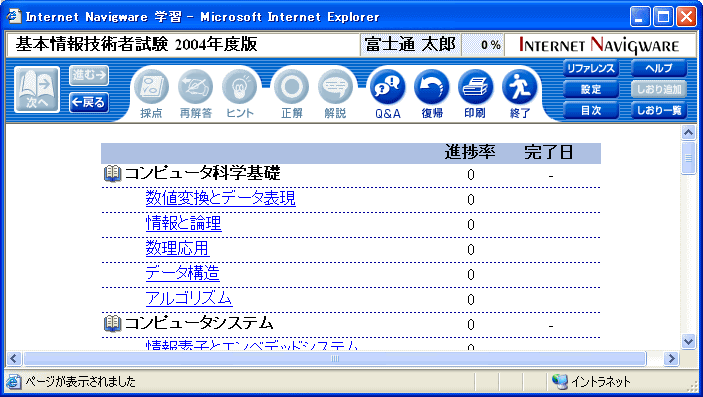703x397 pixels.
Task: Click the vertical scrollbar thumb
Action: click(x=688, y=157)
